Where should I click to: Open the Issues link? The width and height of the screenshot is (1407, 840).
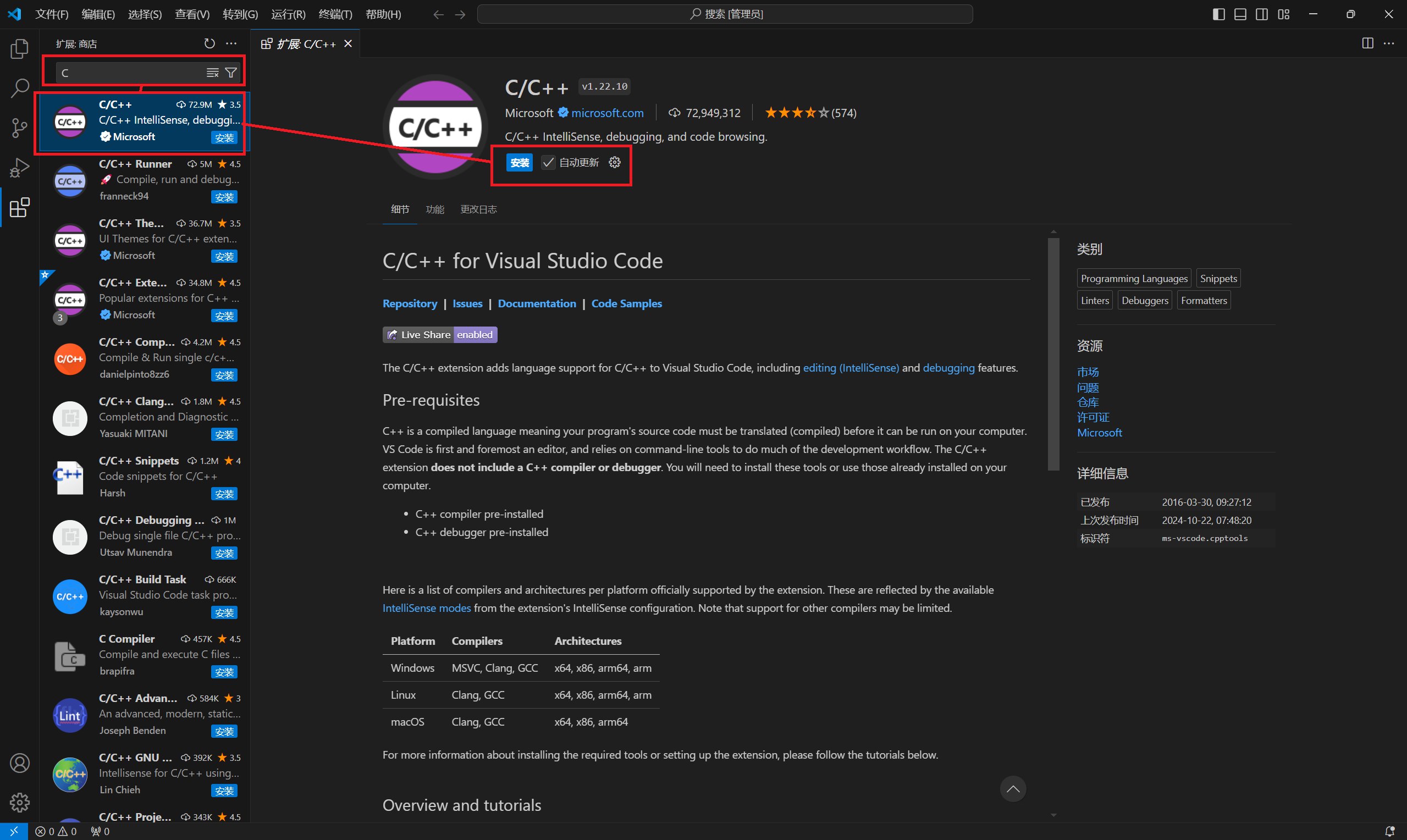coord(467,303)
